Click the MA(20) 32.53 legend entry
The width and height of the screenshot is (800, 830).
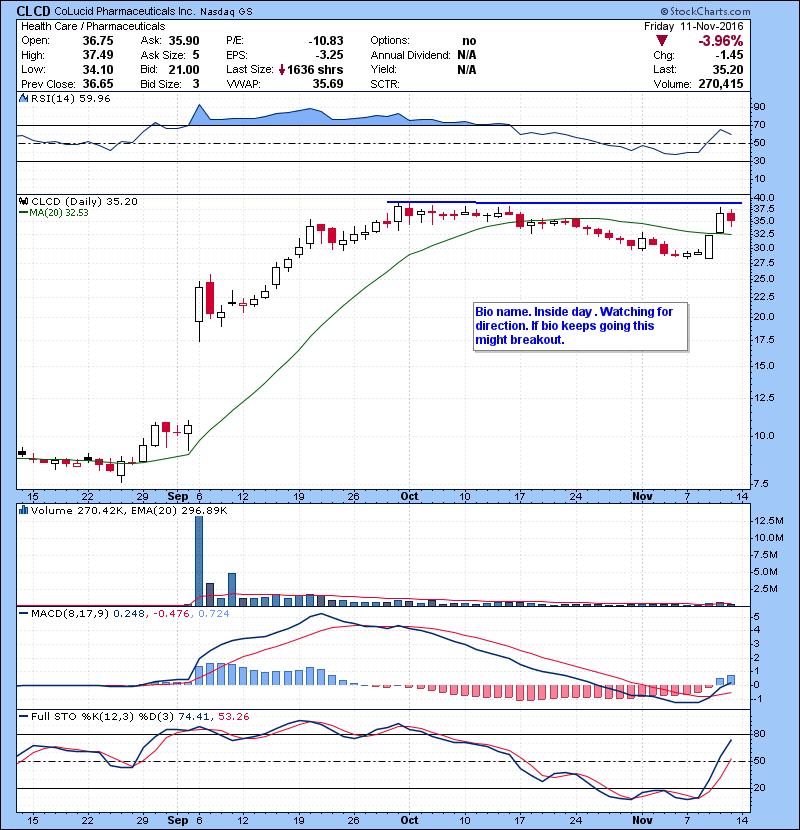coord(59,212)
